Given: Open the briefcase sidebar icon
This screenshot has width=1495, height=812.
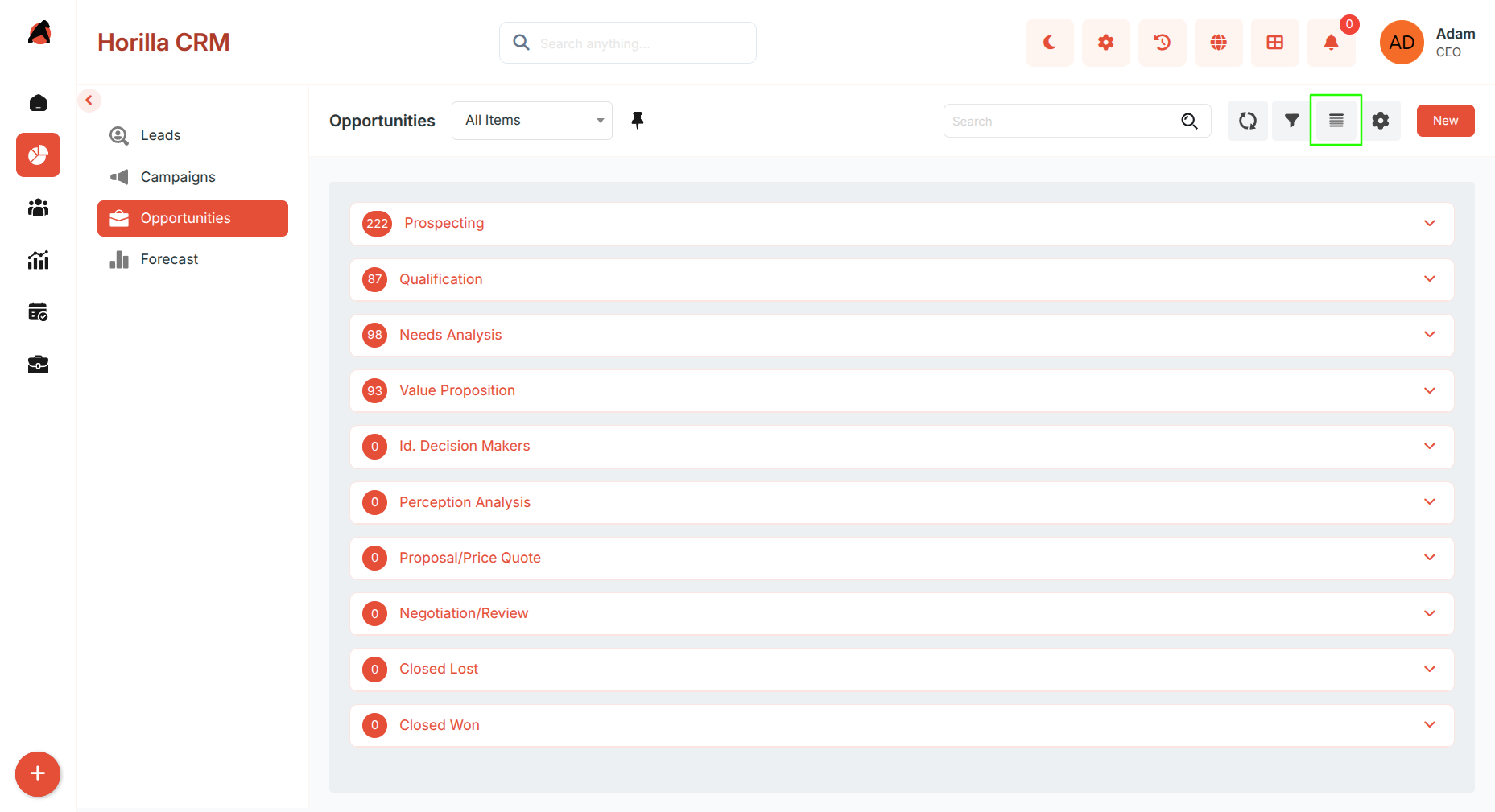Looking at the screenshot, I should (38, 365).
